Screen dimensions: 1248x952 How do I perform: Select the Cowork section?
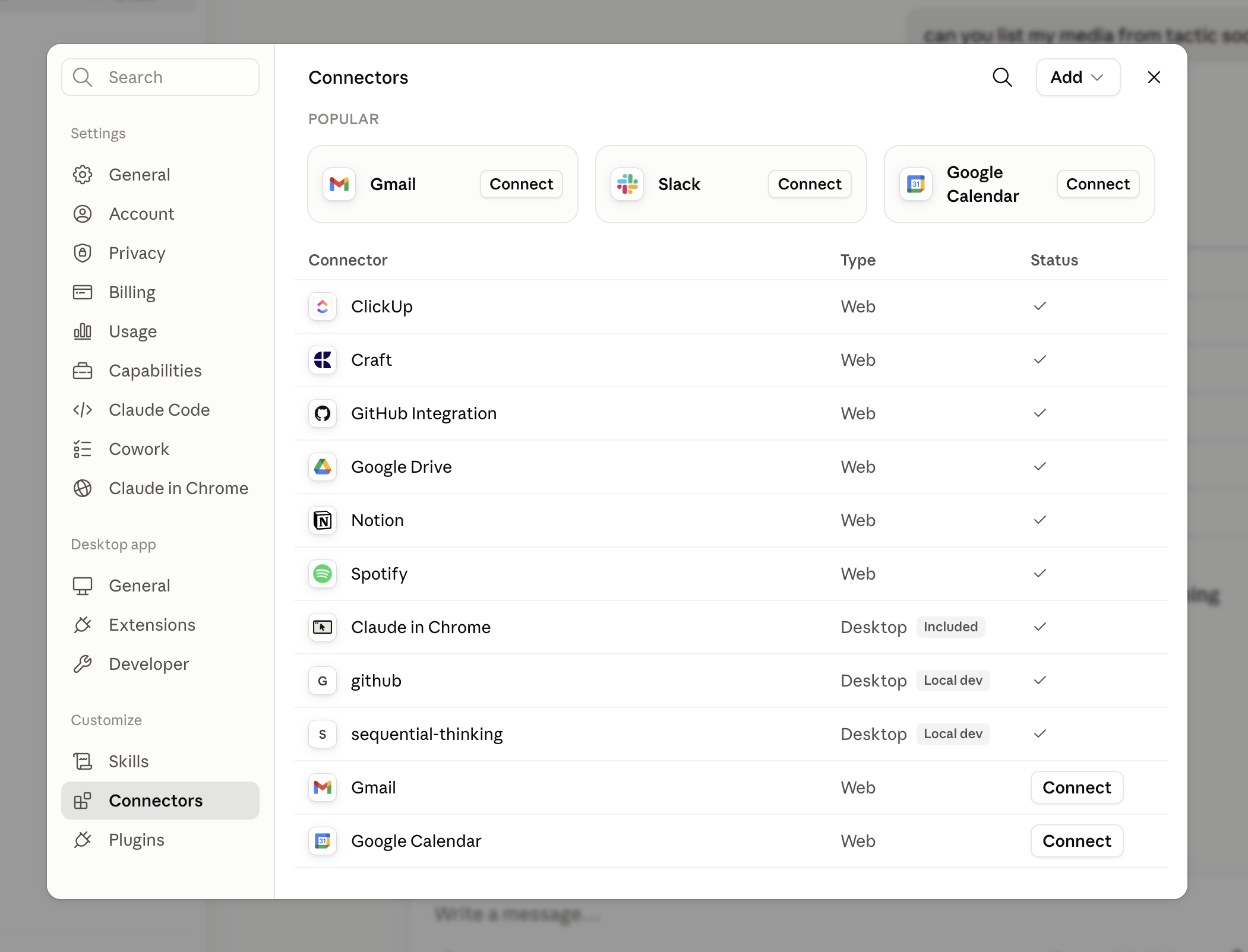pos(160,449)
